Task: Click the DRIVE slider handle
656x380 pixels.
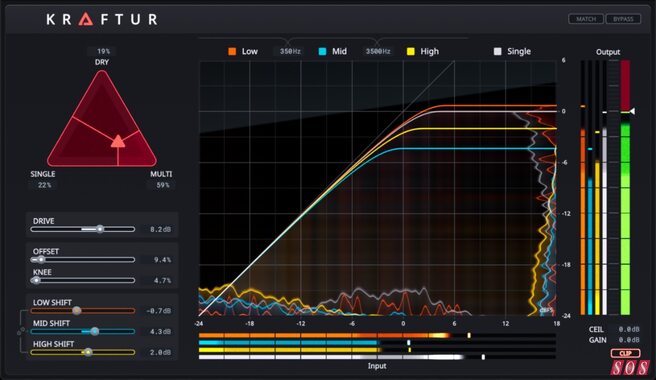Action: (x=100, y=229)
